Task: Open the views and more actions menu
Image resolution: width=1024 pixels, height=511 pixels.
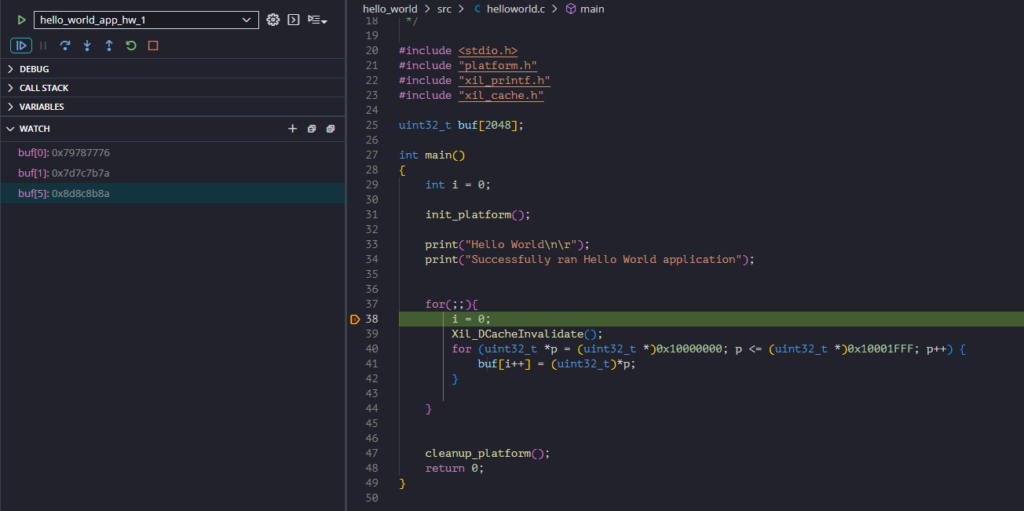Action: 317,20
